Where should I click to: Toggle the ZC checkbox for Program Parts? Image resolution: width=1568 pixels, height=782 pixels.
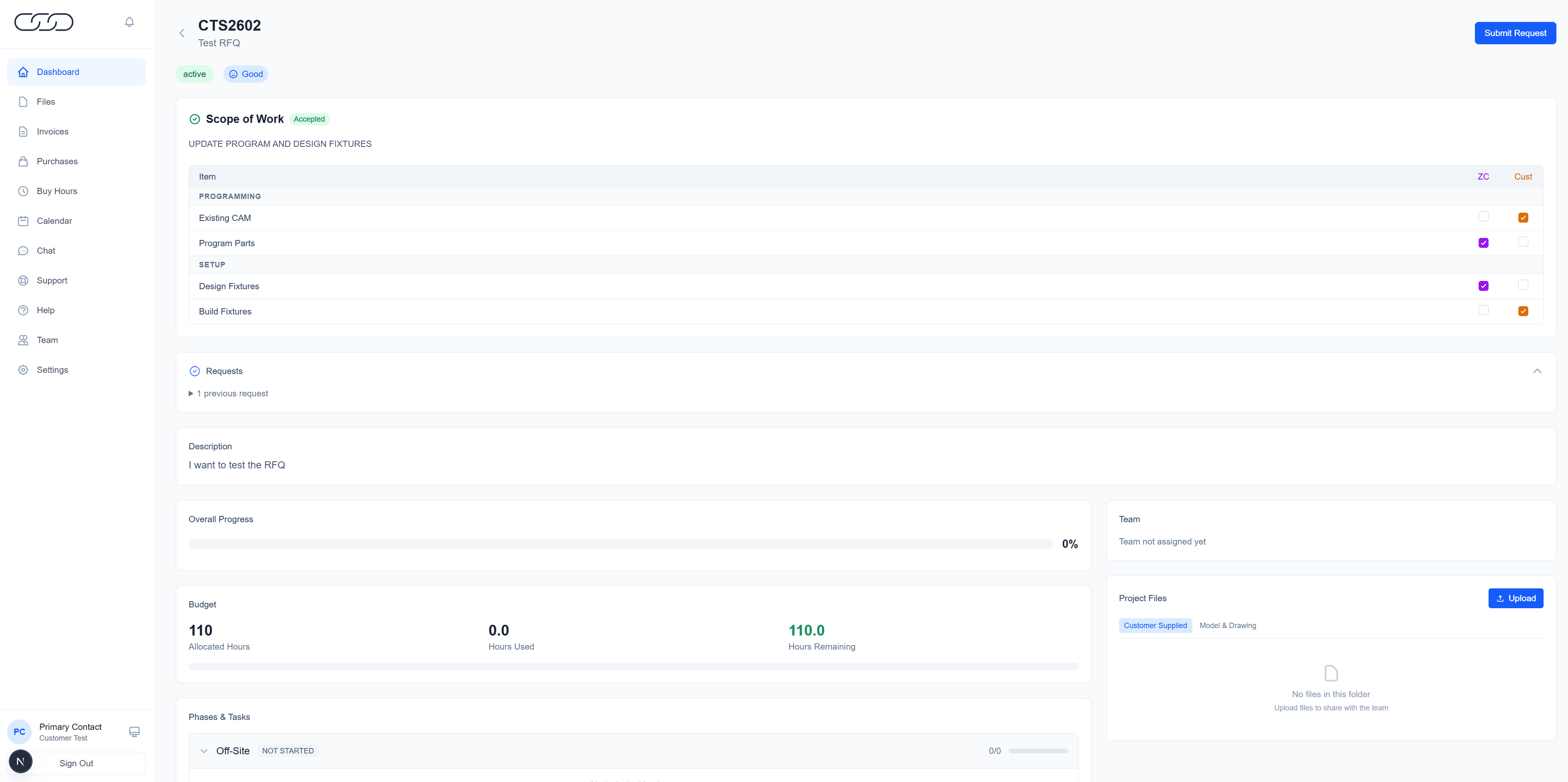pyautogui.click(x=1483, y=242)
